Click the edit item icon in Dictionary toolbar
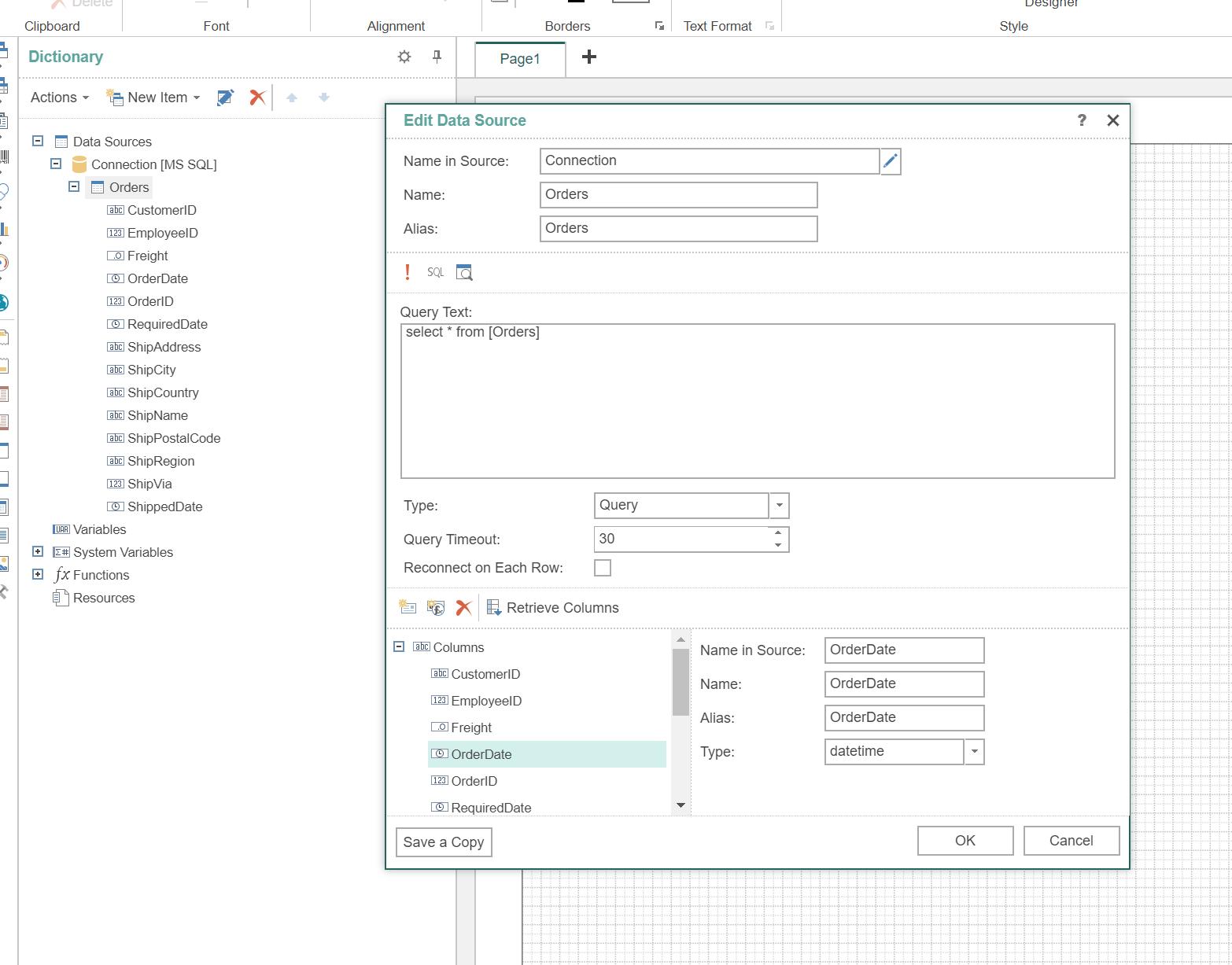 tap(226, 98)
